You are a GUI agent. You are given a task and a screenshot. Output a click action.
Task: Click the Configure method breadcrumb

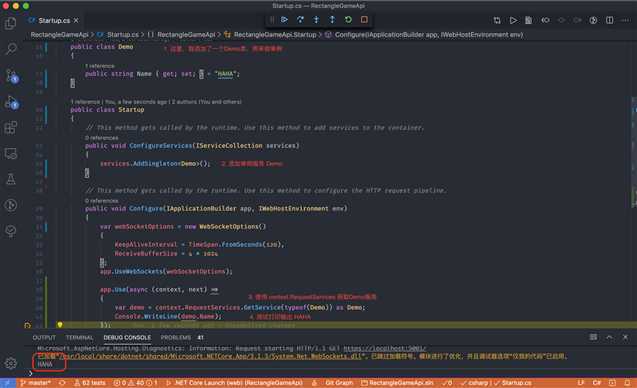tap(424, 35)
